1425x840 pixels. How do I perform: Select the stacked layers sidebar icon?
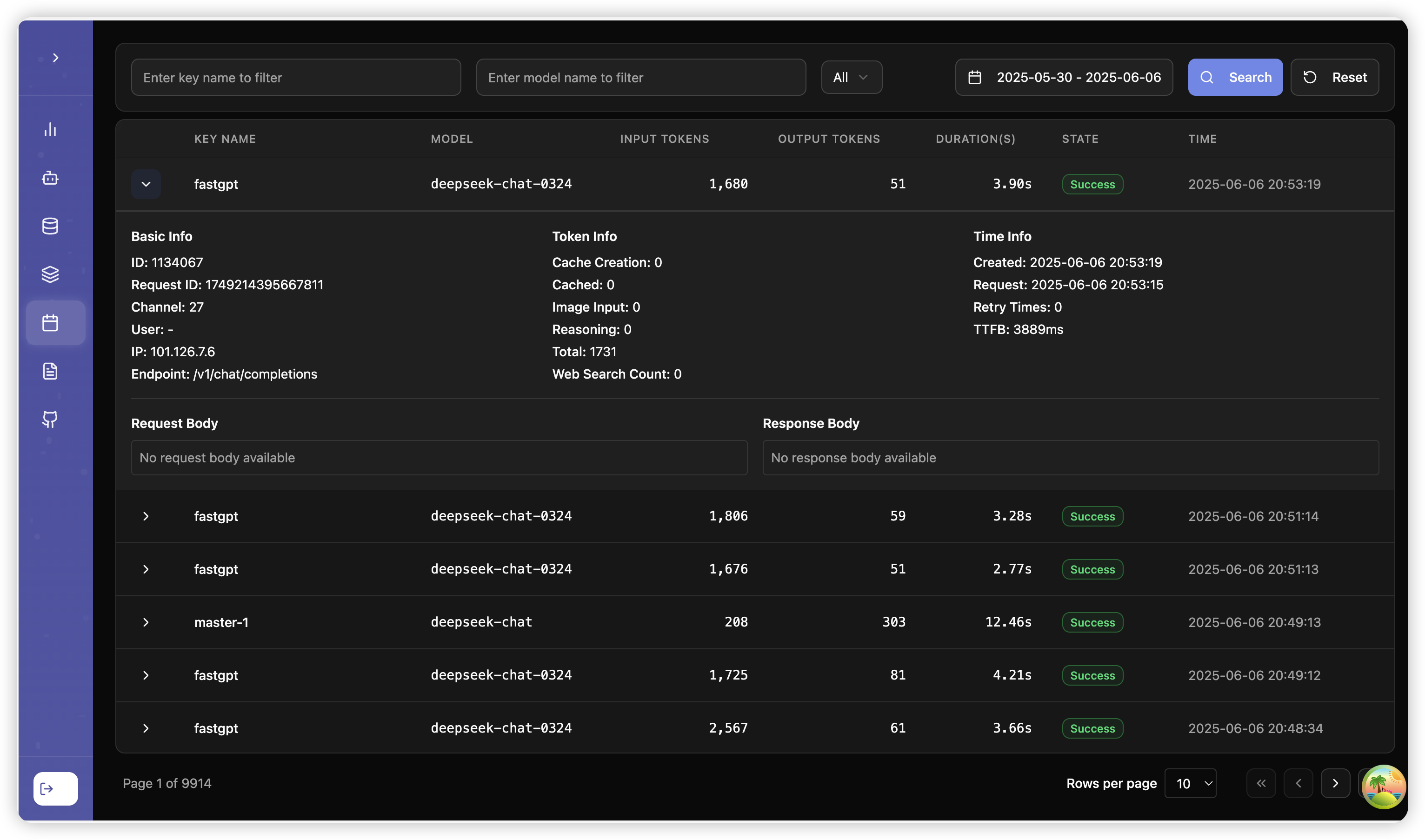50,274
